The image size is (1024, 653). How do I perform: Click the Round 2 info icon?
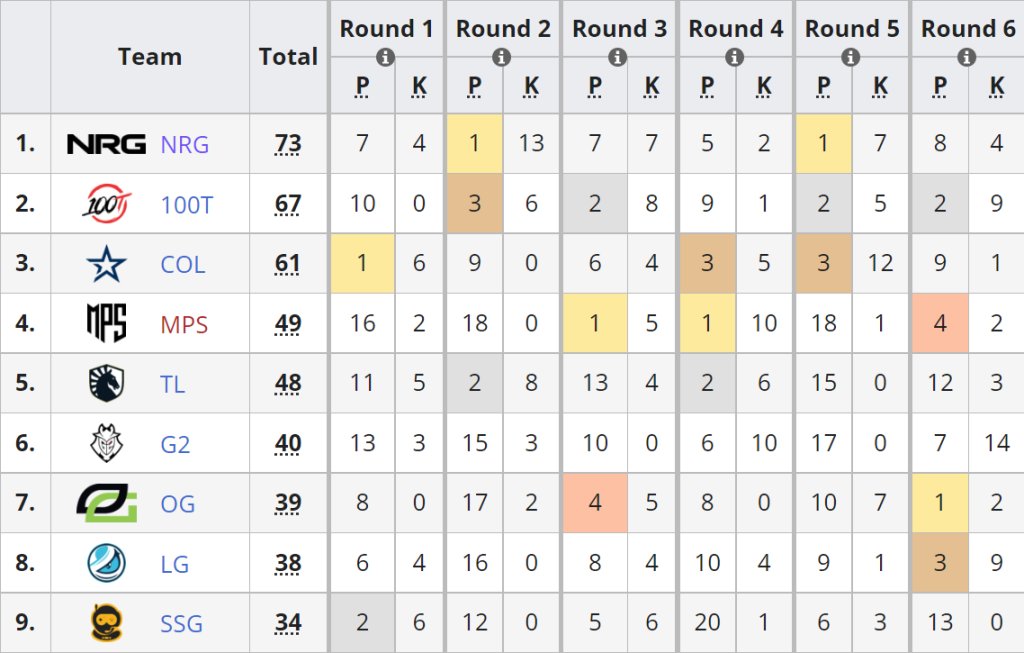(502, 57)
